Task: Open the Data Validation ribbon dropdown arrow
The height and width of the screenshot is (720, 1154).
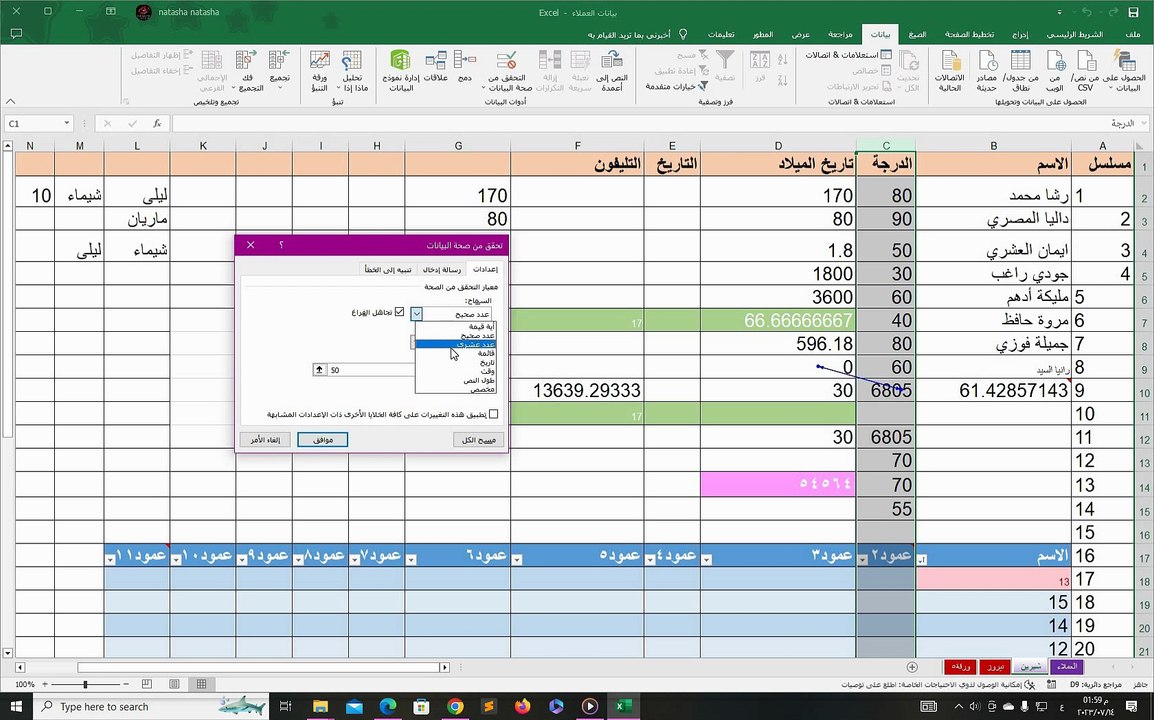Action: pos(484,88)
